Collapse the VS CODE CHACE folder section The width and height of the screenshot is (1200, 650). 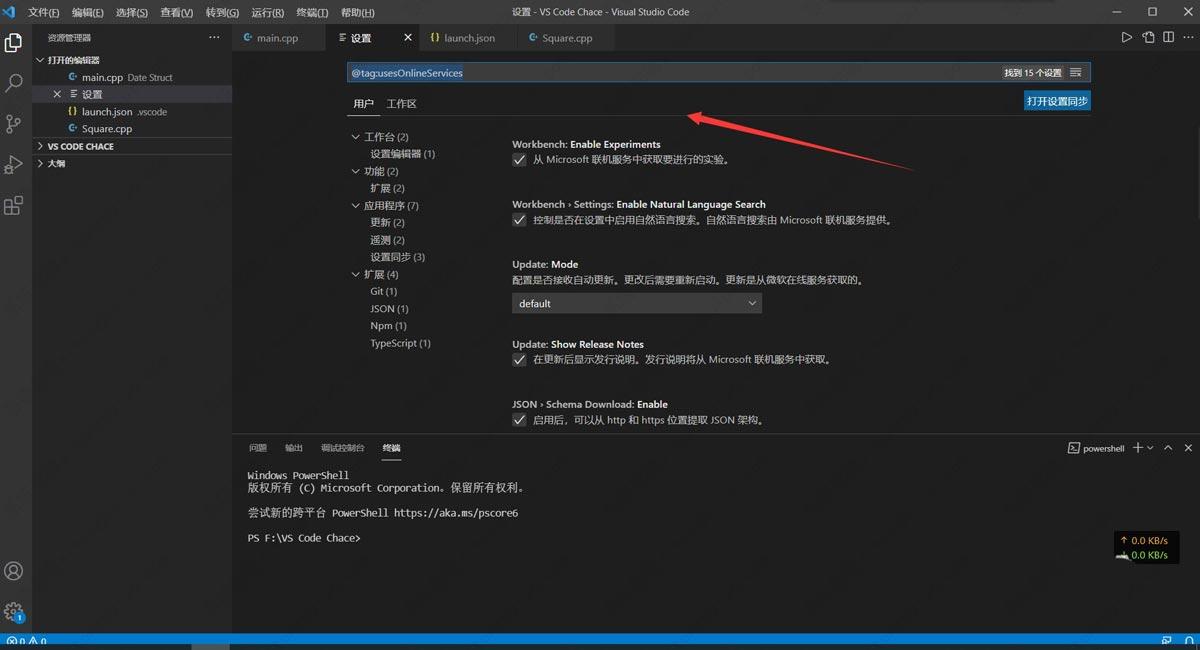point(132,146)
